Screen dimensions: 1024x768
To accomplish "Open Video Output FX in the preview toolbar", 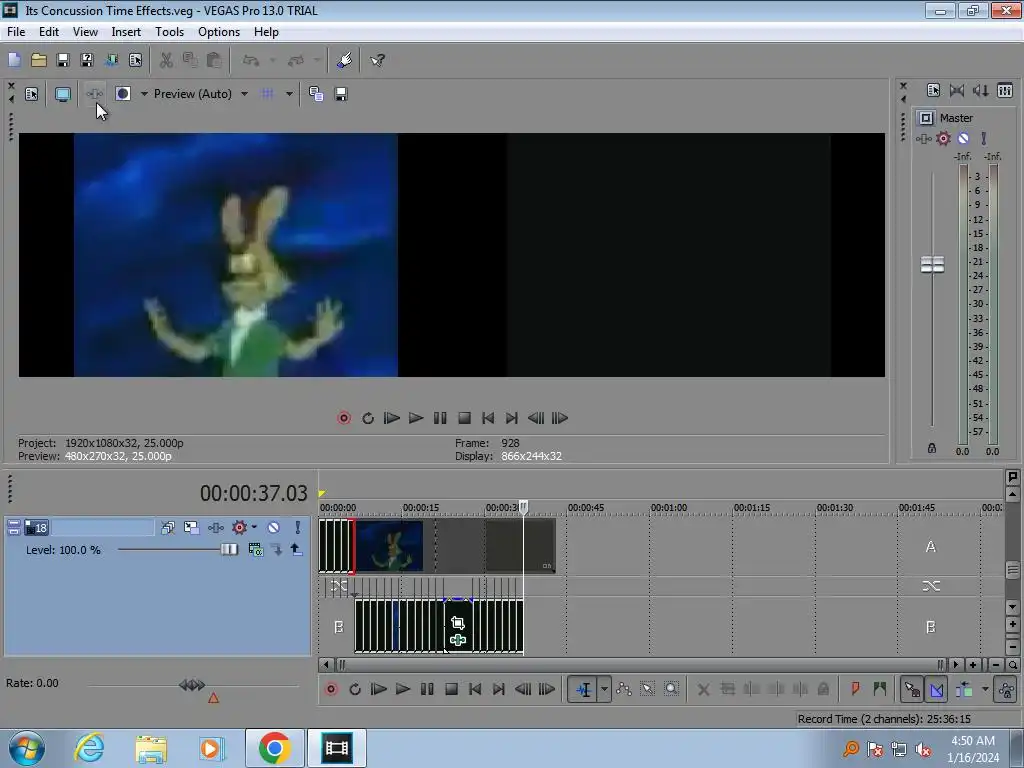I will coord(95,94).
